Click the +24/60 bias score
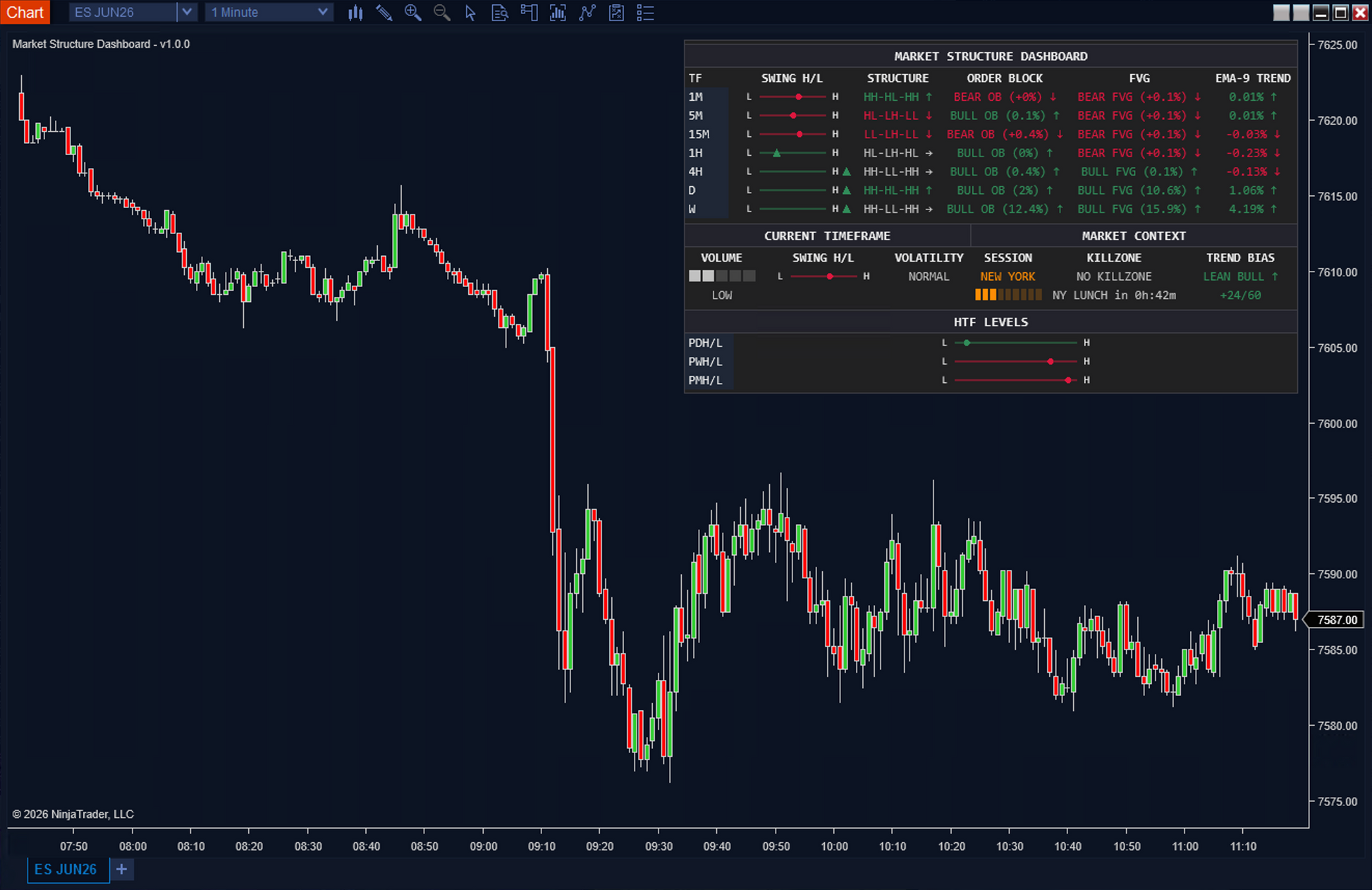The width and height of the screenshot is (1372, 890). tap(1240, 295)
